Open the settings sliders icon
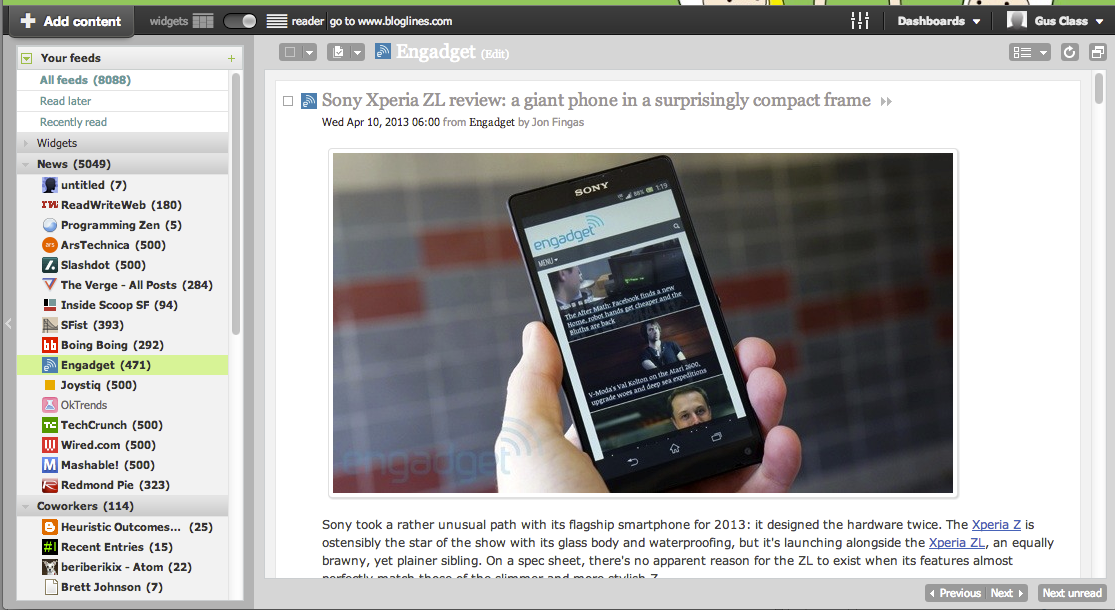Image resolution: width=1115 pixels, height=610 pixels. 860,21
